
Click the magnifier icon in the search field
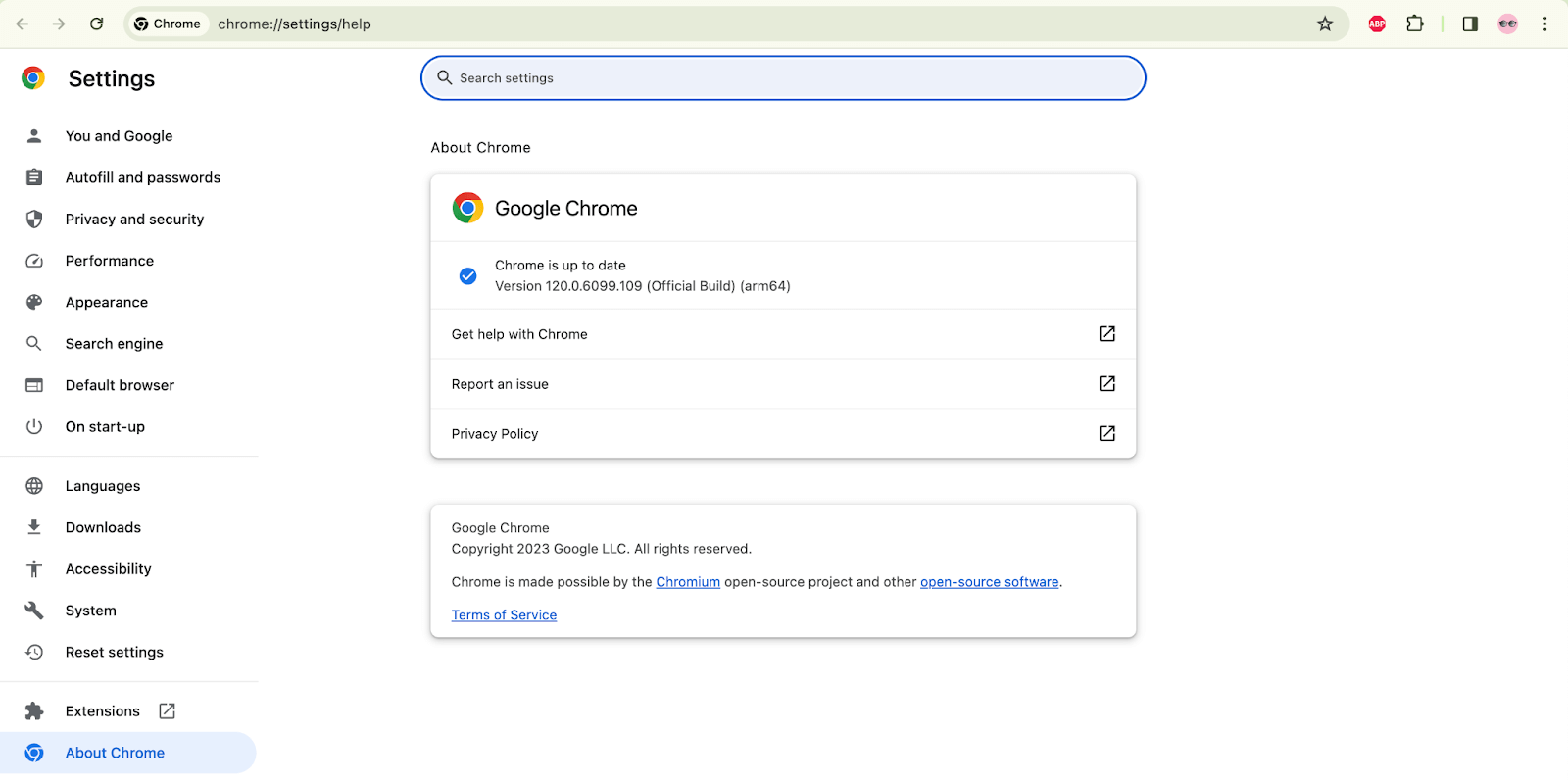[x=445, y=77]
